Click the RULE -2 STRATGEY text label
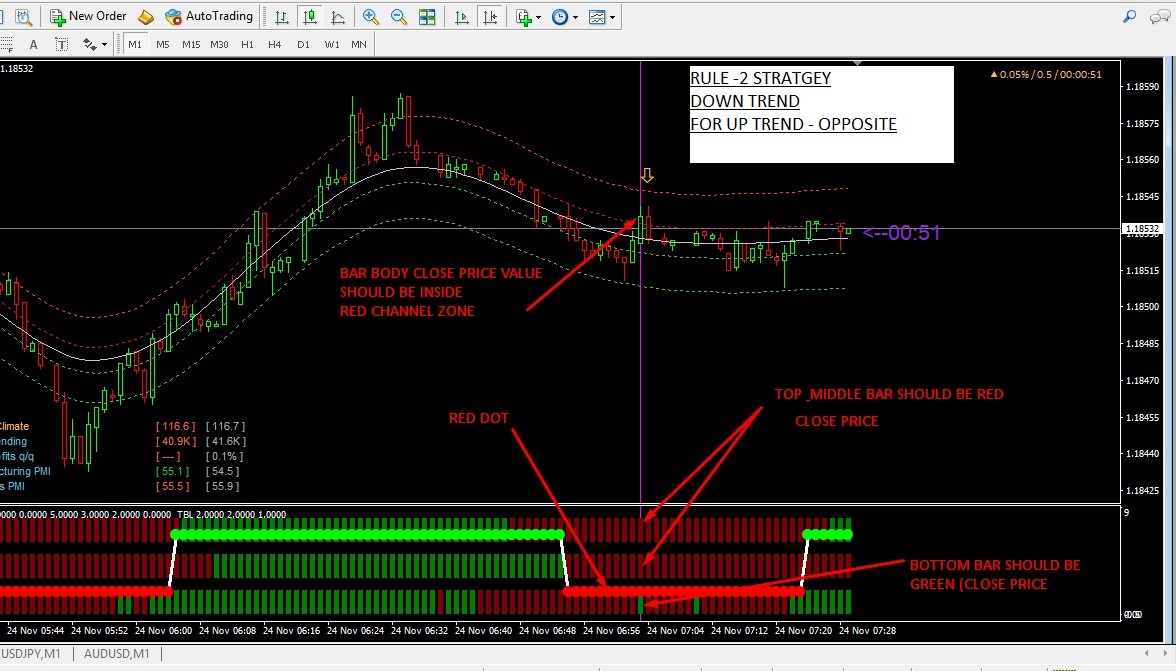The height and width of the screenshot is (671, 1176). pos(760,78)
